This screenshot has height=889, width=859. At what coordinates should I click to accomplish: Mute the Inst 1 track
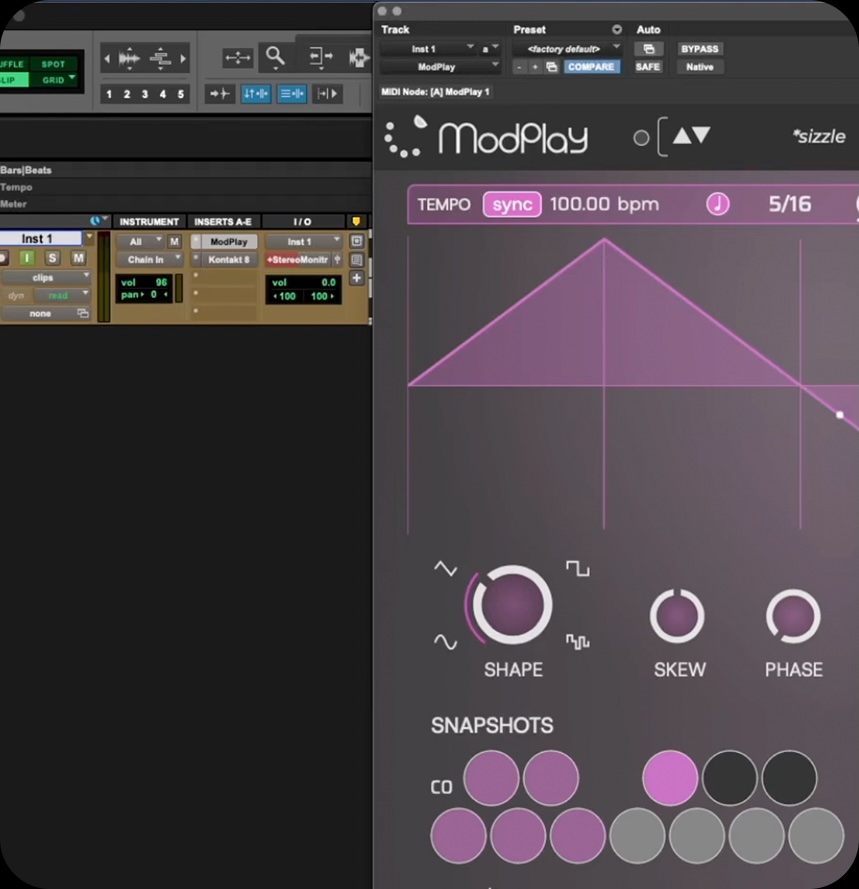78,258
